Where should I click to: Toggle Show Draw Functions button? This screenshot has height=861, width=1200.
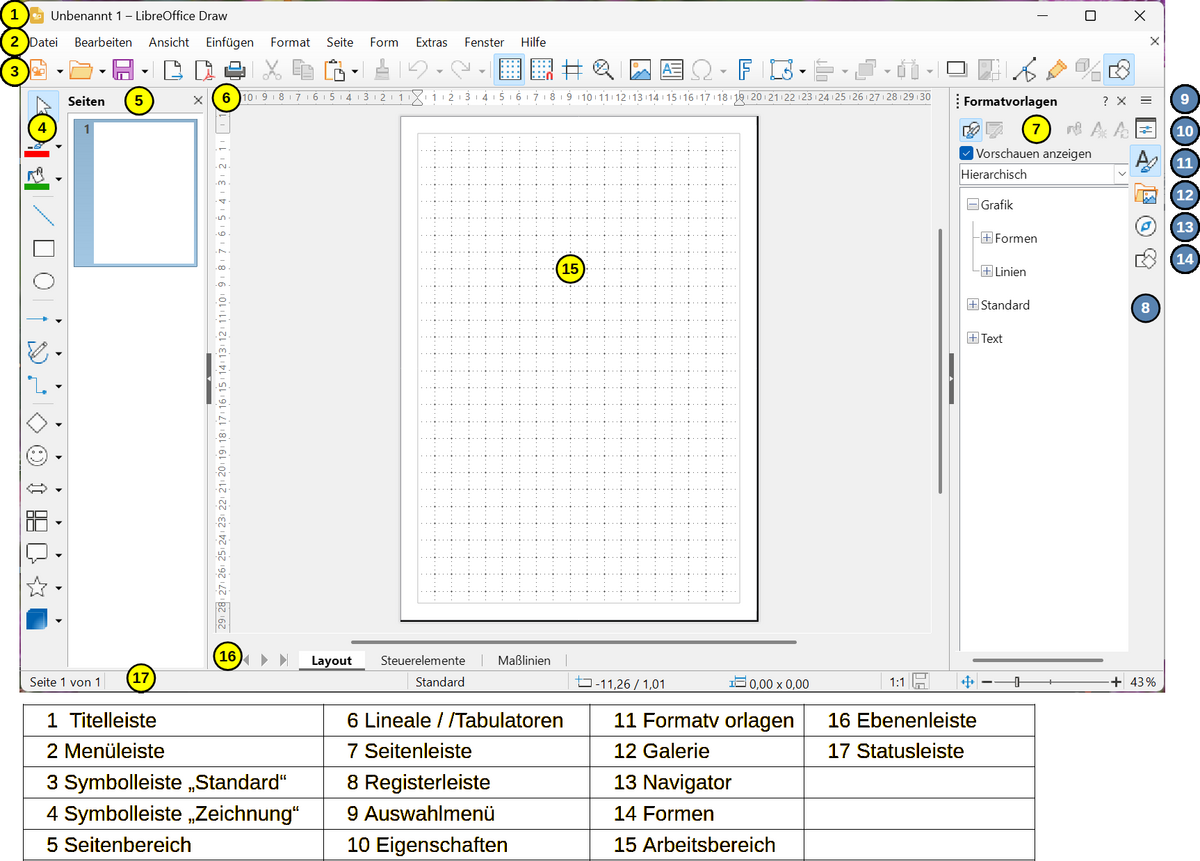point(1120,70)
